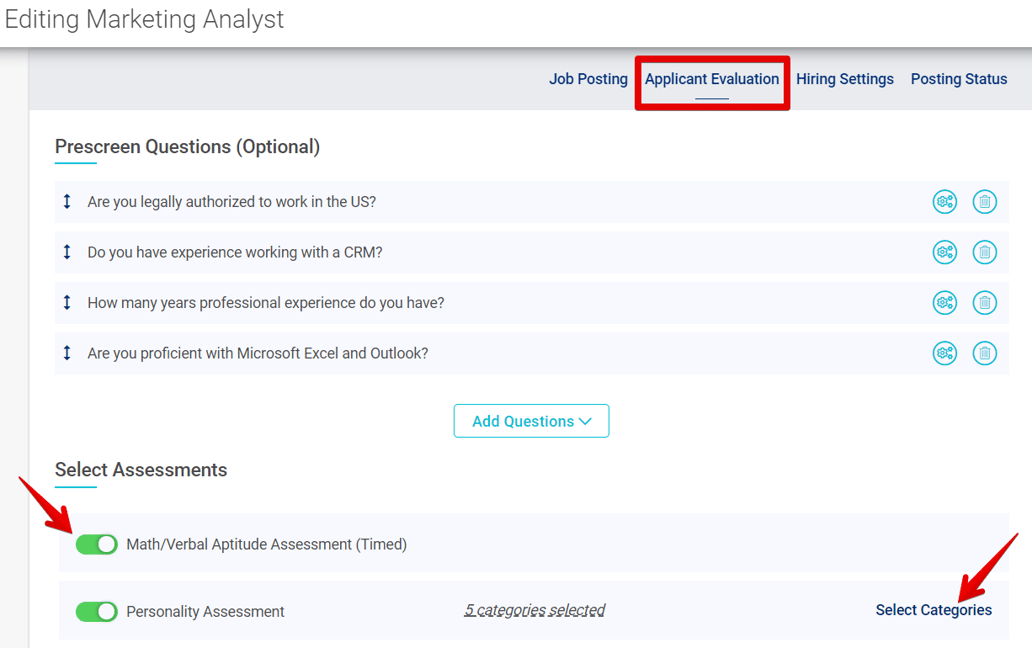Image resolution: width=1032 pixels, height=648 pixels.
Task: Open the "5 categories selected" link
Action: pos(534,610)
